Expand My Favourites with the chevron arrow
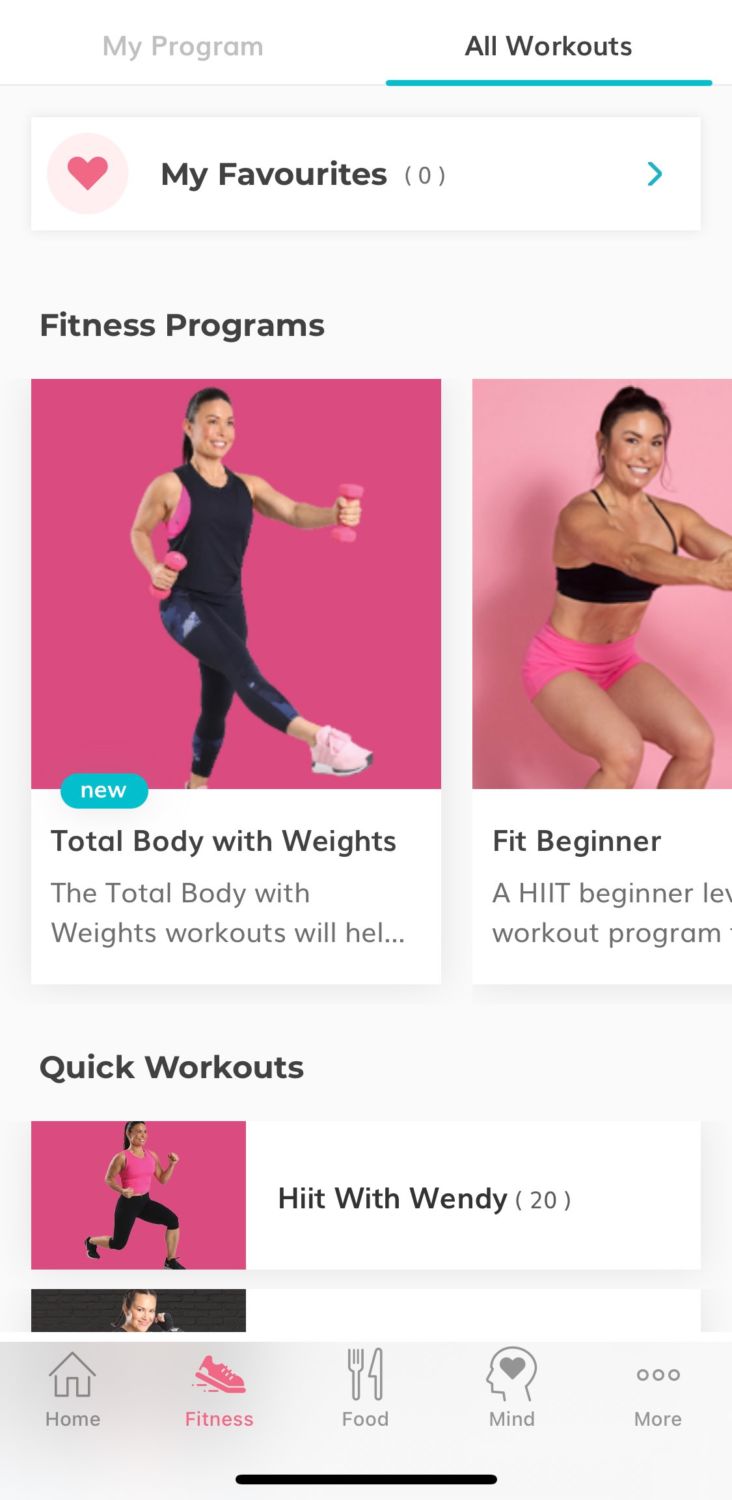The image size is (732, 1500). pos(655,174)
